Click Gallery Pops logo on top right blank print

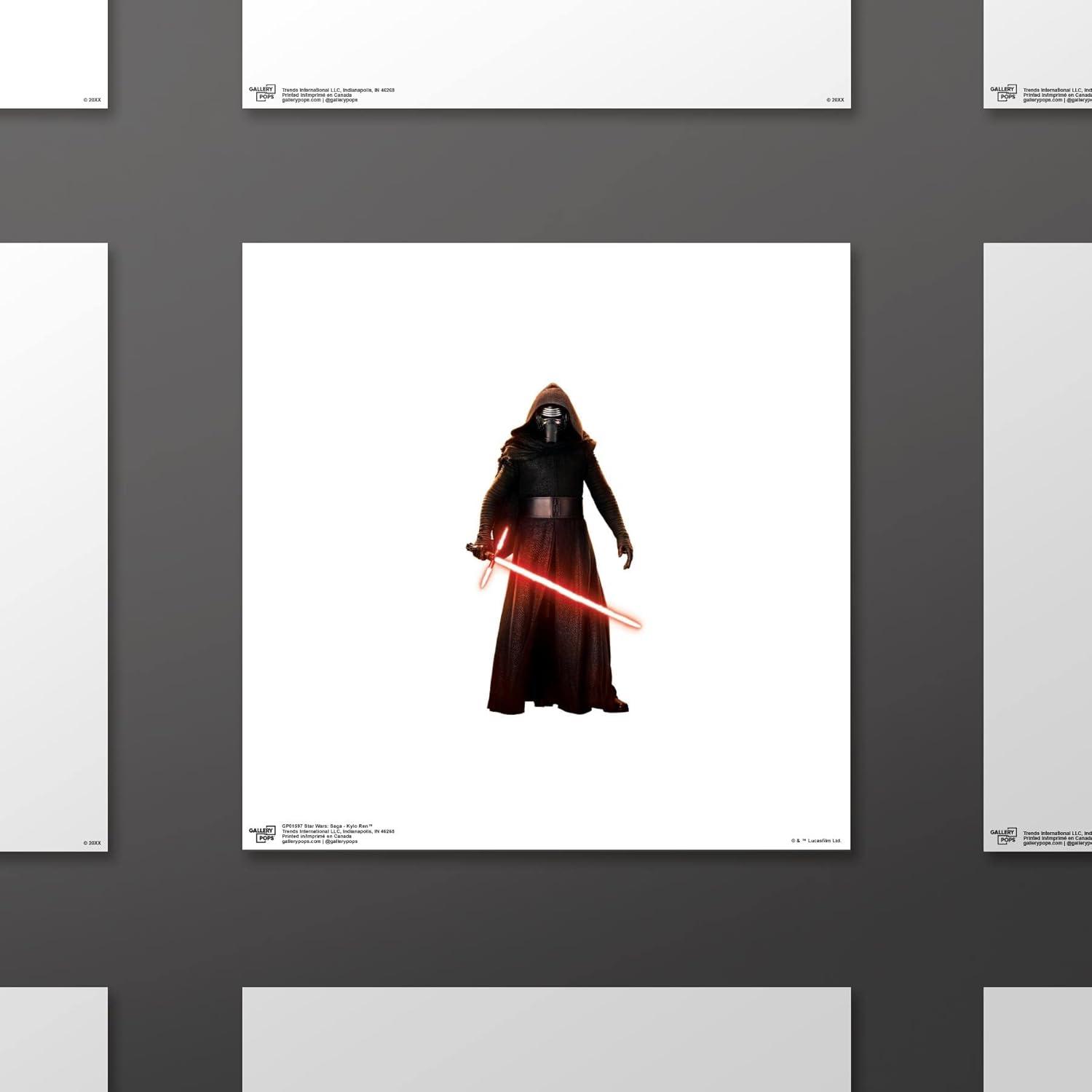(x=1003, y=93)
